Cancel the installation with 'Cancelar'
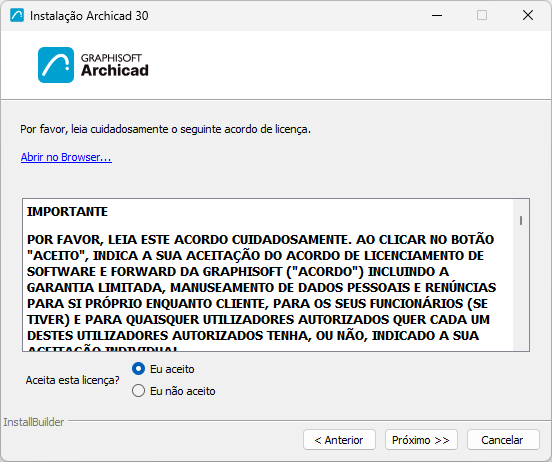Screen dimensions: 552x462 click(503, 439)
